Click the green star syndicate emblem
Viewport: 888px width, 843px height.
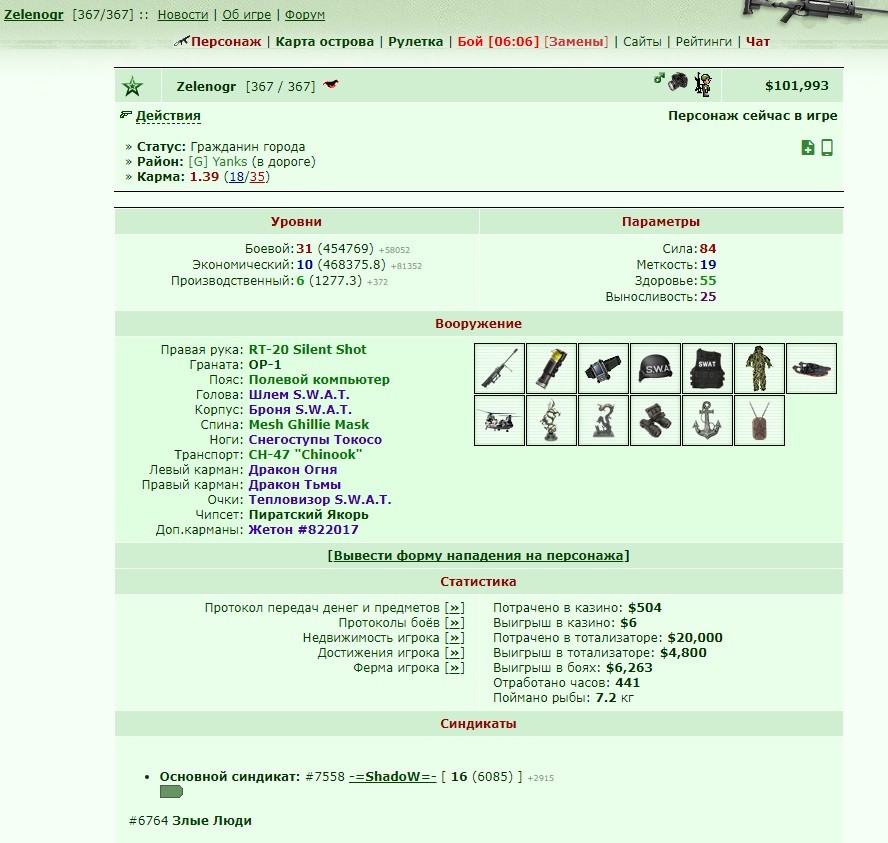pos(133,87)
